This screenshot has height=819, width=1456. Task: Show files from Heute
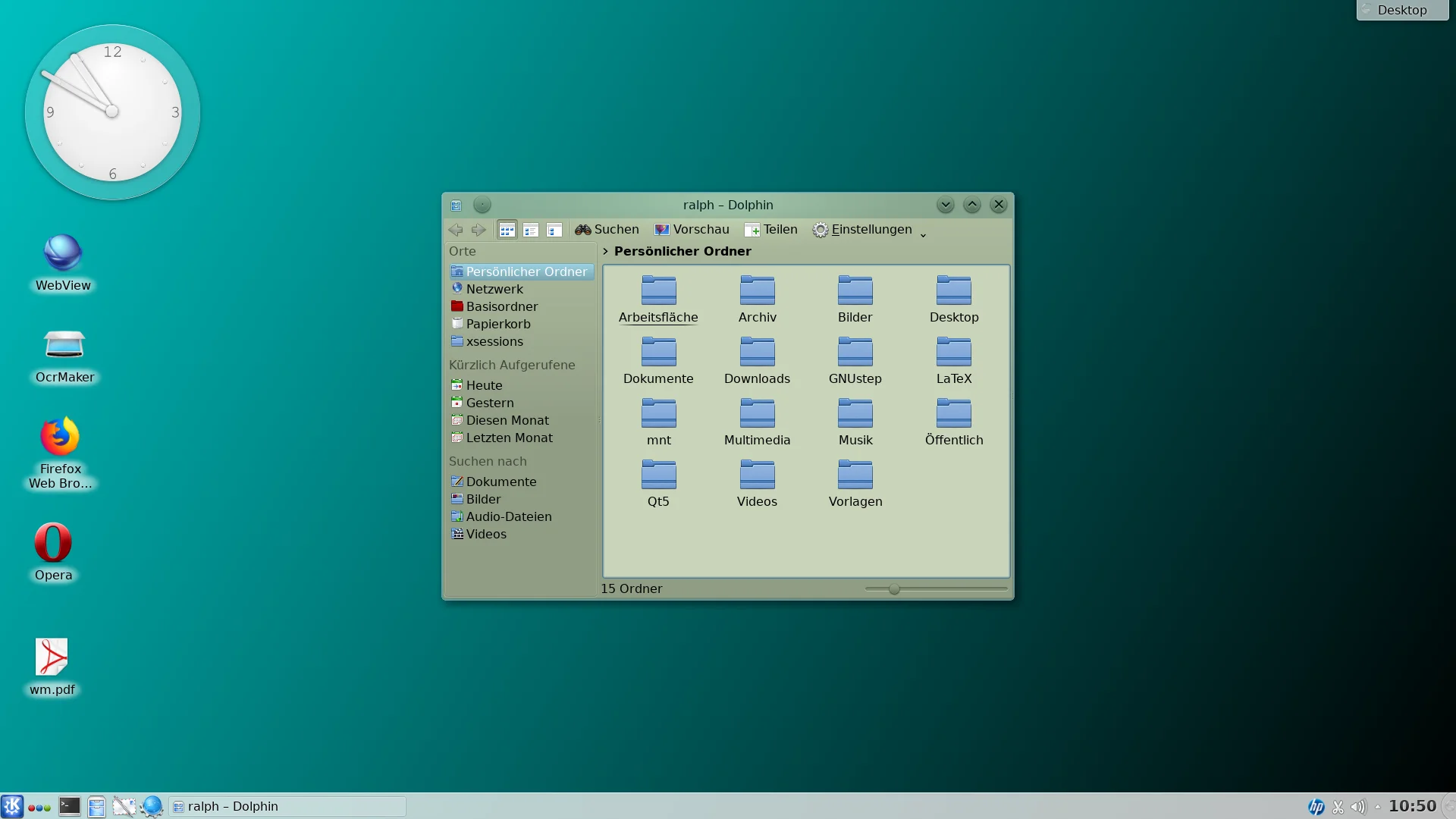click(x=520, y=385)
